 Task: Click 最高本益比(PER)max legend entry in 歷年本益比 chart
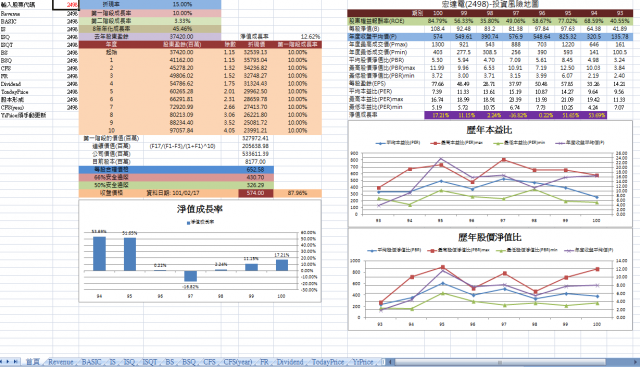pos(457,143)
